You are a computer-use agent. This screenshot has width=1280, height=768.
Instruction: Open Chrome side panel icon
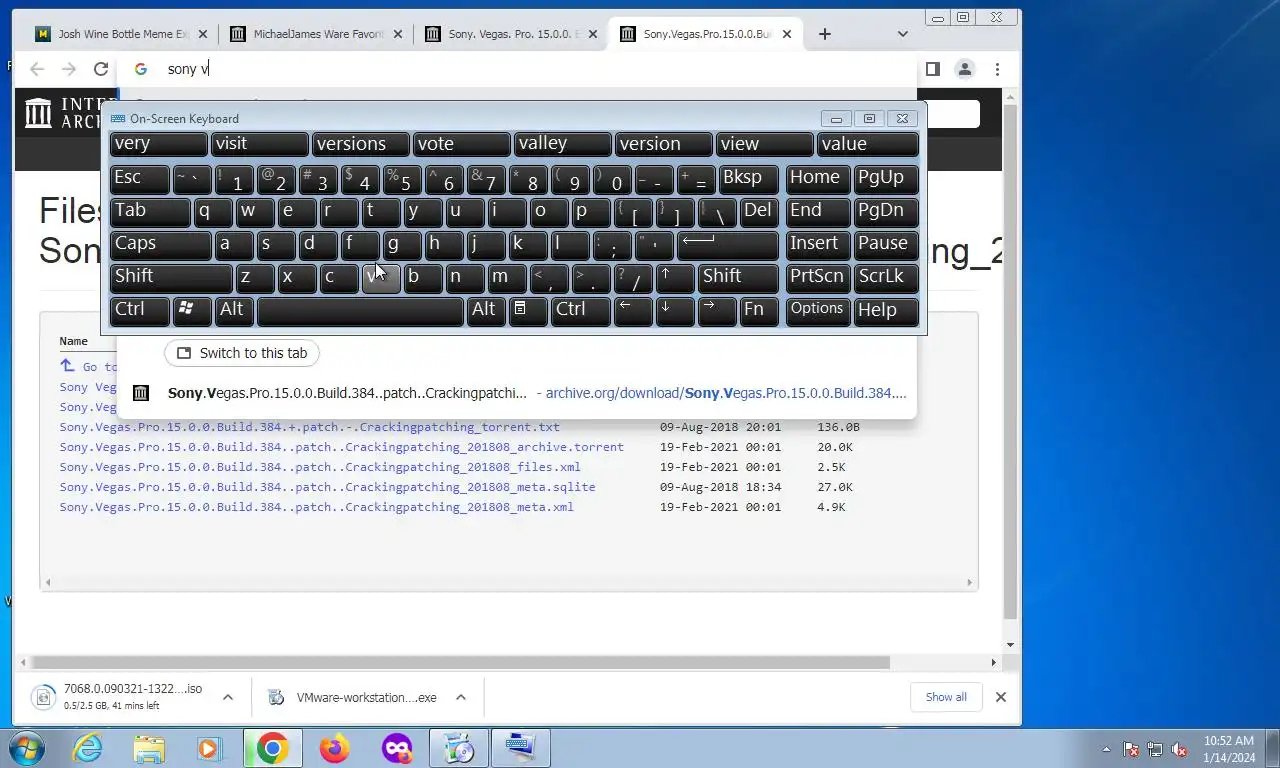tap(932, 69)
